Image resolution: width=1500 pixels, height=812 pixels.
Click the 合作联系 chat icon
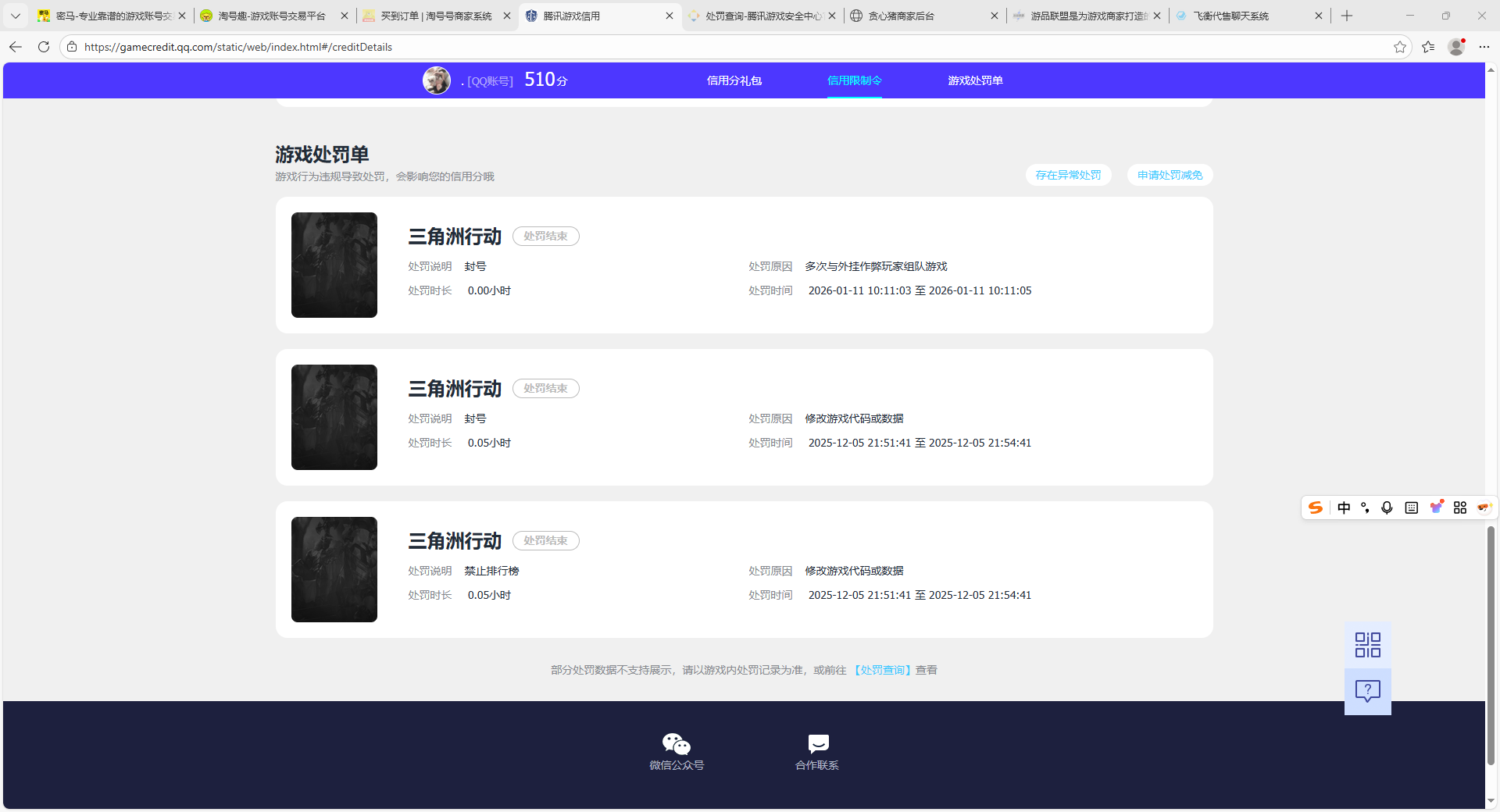click(x=816, y=743)
